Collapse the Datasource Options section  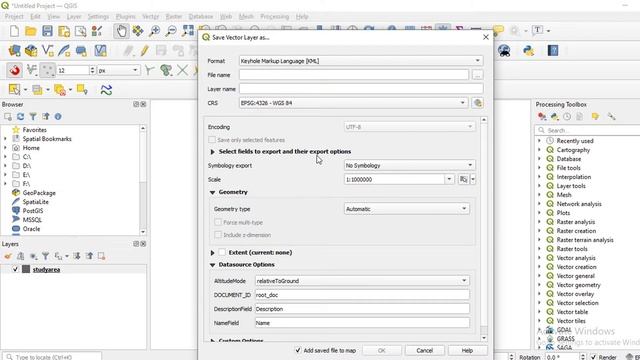(x=212, y=265)
